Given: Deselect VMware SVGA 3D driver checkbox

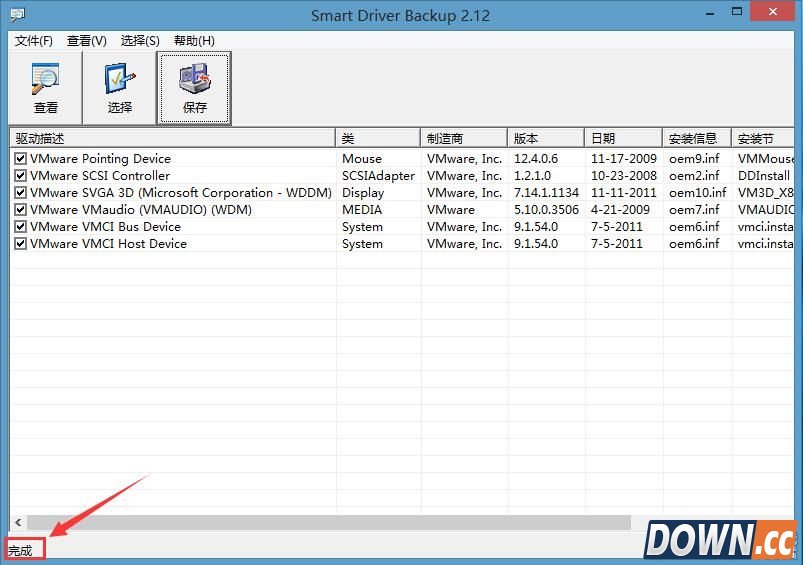Looking at the screenshot, I should coord(20,193).
